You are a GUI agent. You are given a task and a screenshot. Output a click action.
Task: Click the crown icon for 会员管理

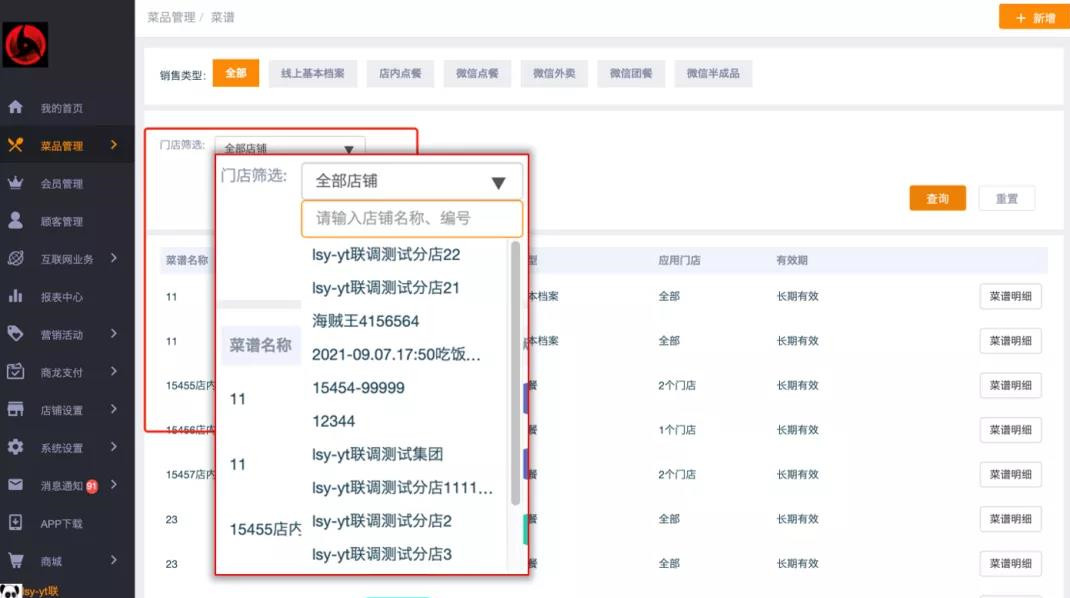tap(15, 183)
